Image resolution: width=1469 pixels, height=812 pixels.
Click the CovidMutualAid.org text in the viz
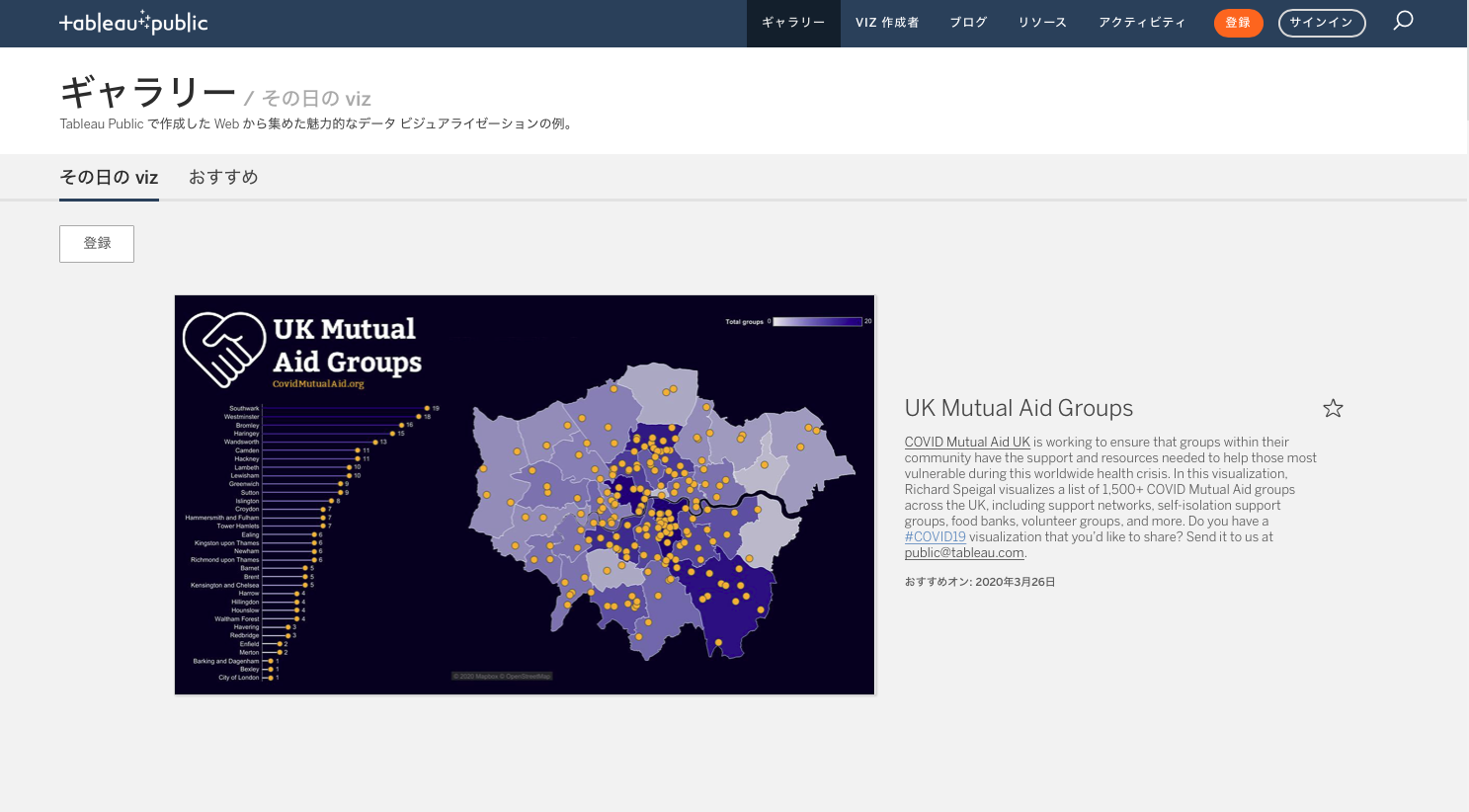(x=318, y=384)
